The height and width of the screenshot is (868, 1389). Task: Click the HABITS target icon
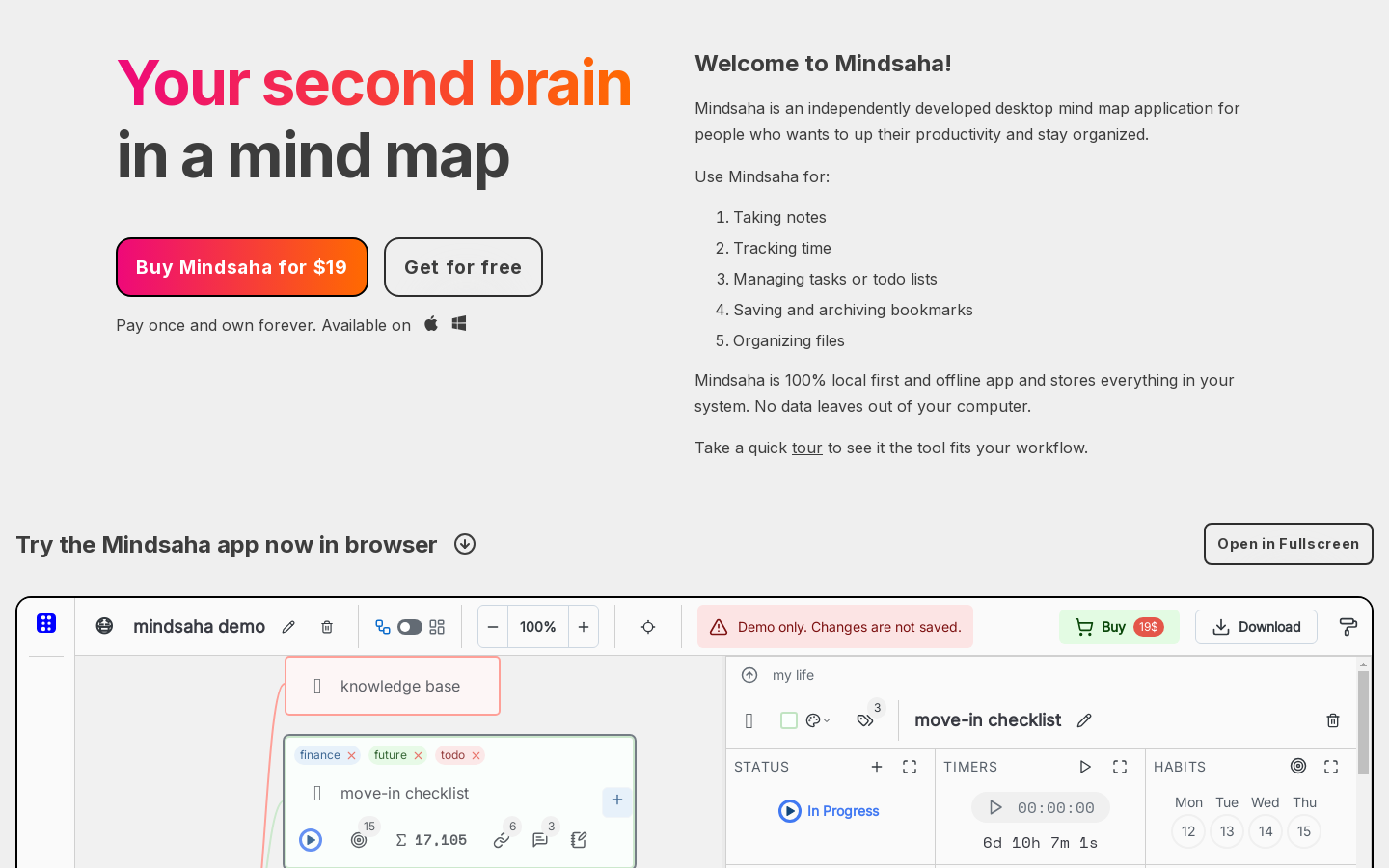pyautogui.click(x=1298, y=766)
